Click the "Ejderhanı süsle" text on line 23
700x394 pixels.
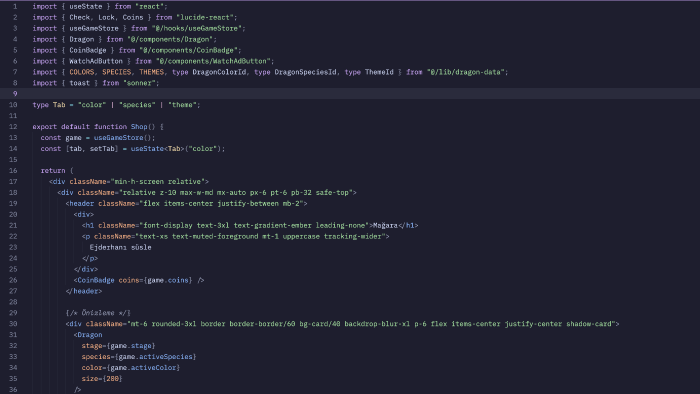click(x=121, y=247)
